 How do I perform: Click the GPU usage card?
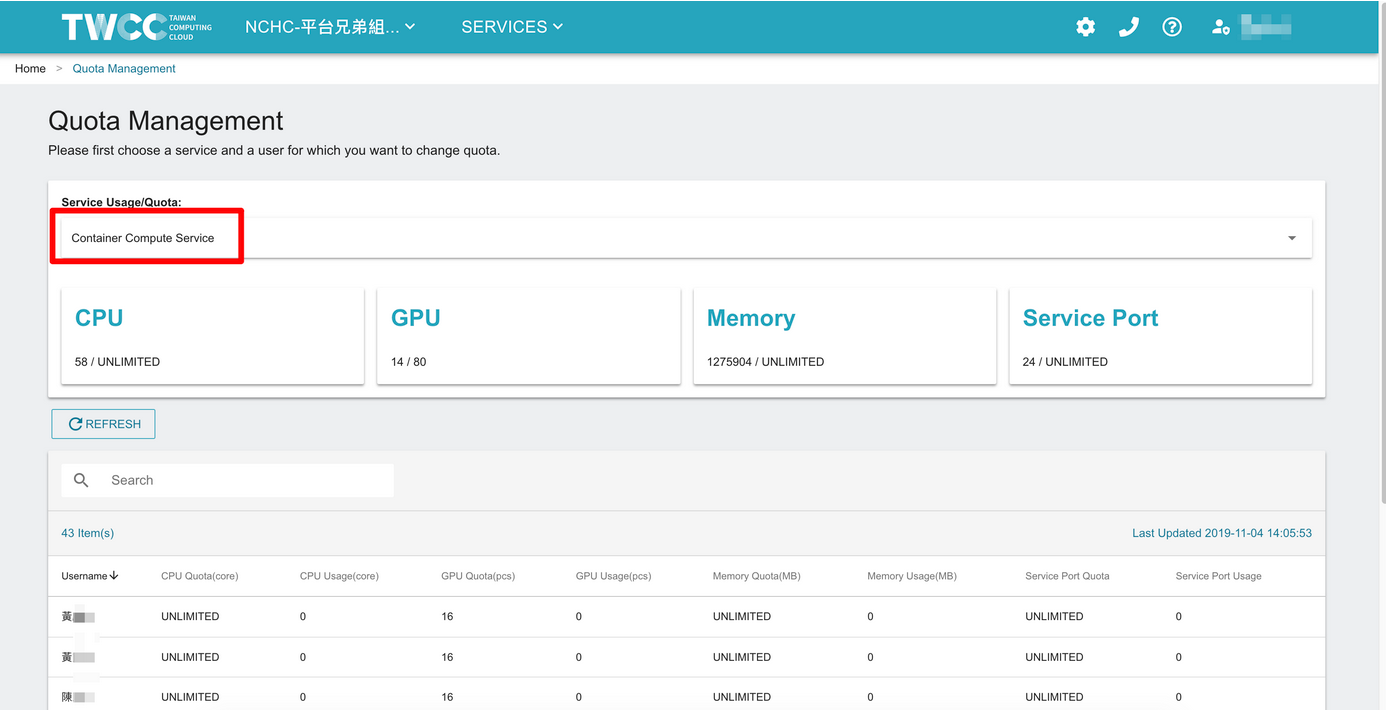coord(528,336)
